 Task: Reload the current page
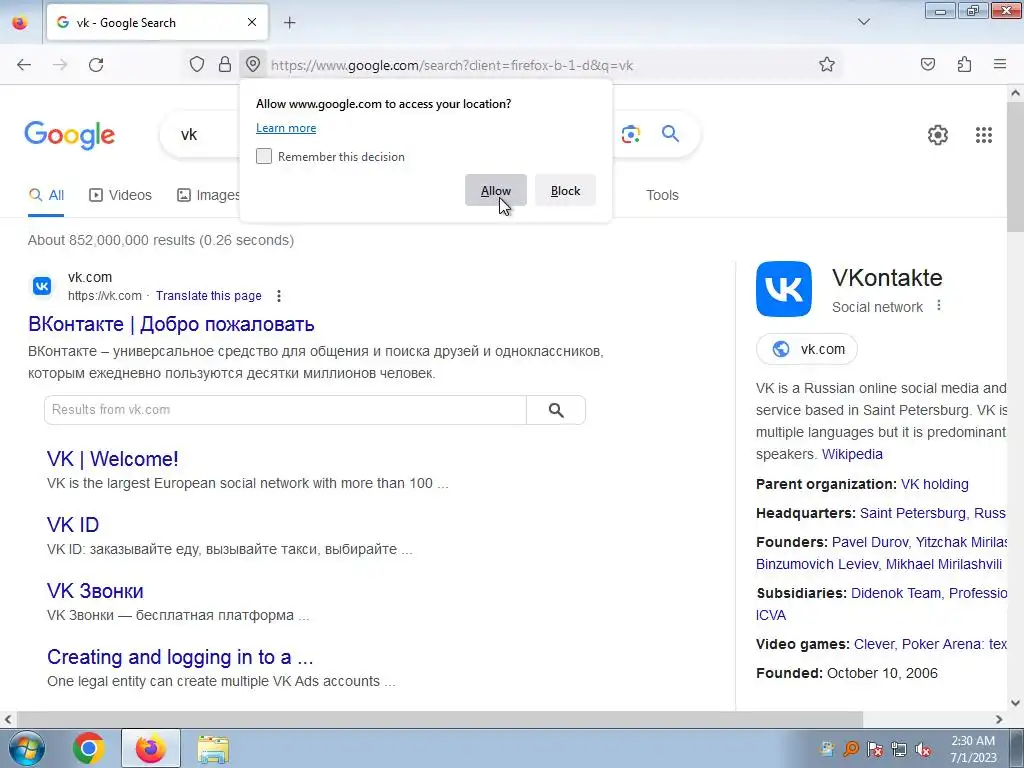(96, 65)
